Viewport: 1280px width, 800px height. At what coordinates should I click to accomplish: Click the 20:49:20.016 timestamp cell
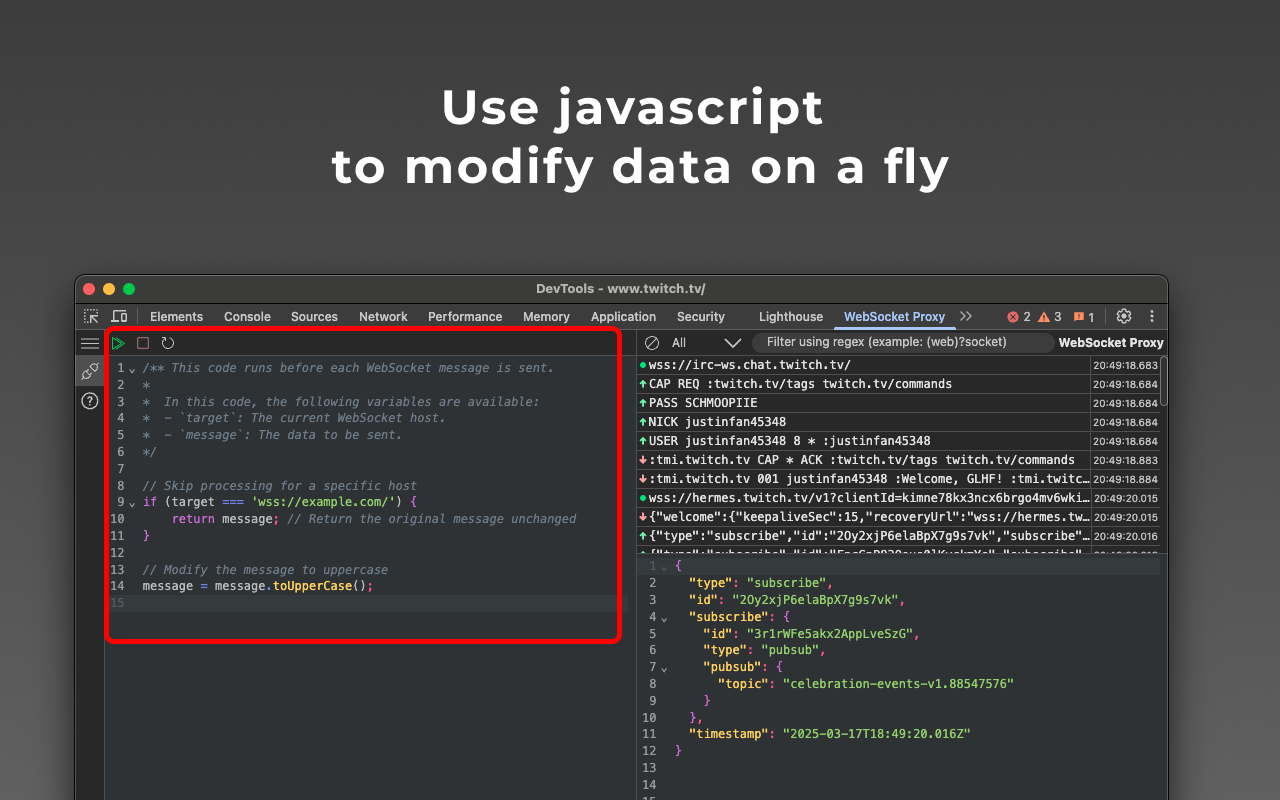click(1125, 537)
